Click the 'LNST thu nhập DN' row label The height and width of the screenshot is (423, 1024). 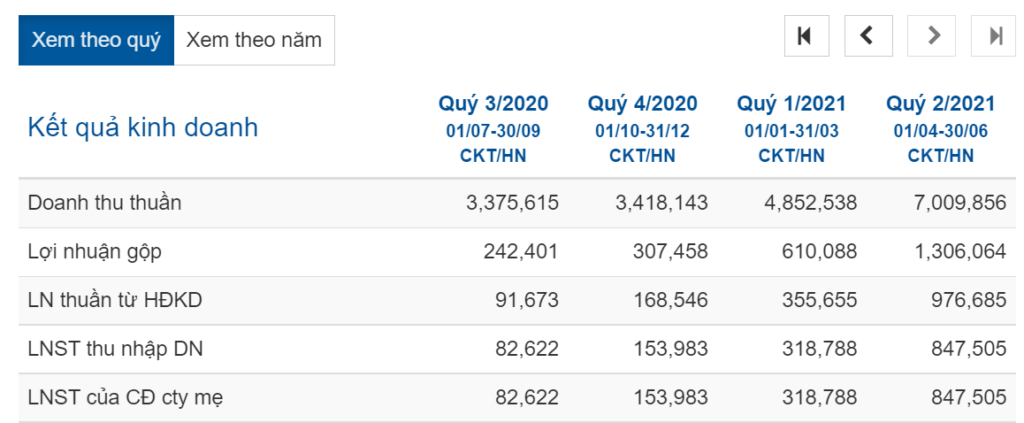pos(116,349)
